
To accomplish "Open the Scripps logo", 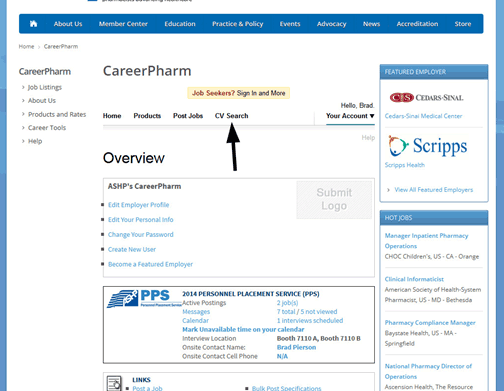I will [428, 146].
